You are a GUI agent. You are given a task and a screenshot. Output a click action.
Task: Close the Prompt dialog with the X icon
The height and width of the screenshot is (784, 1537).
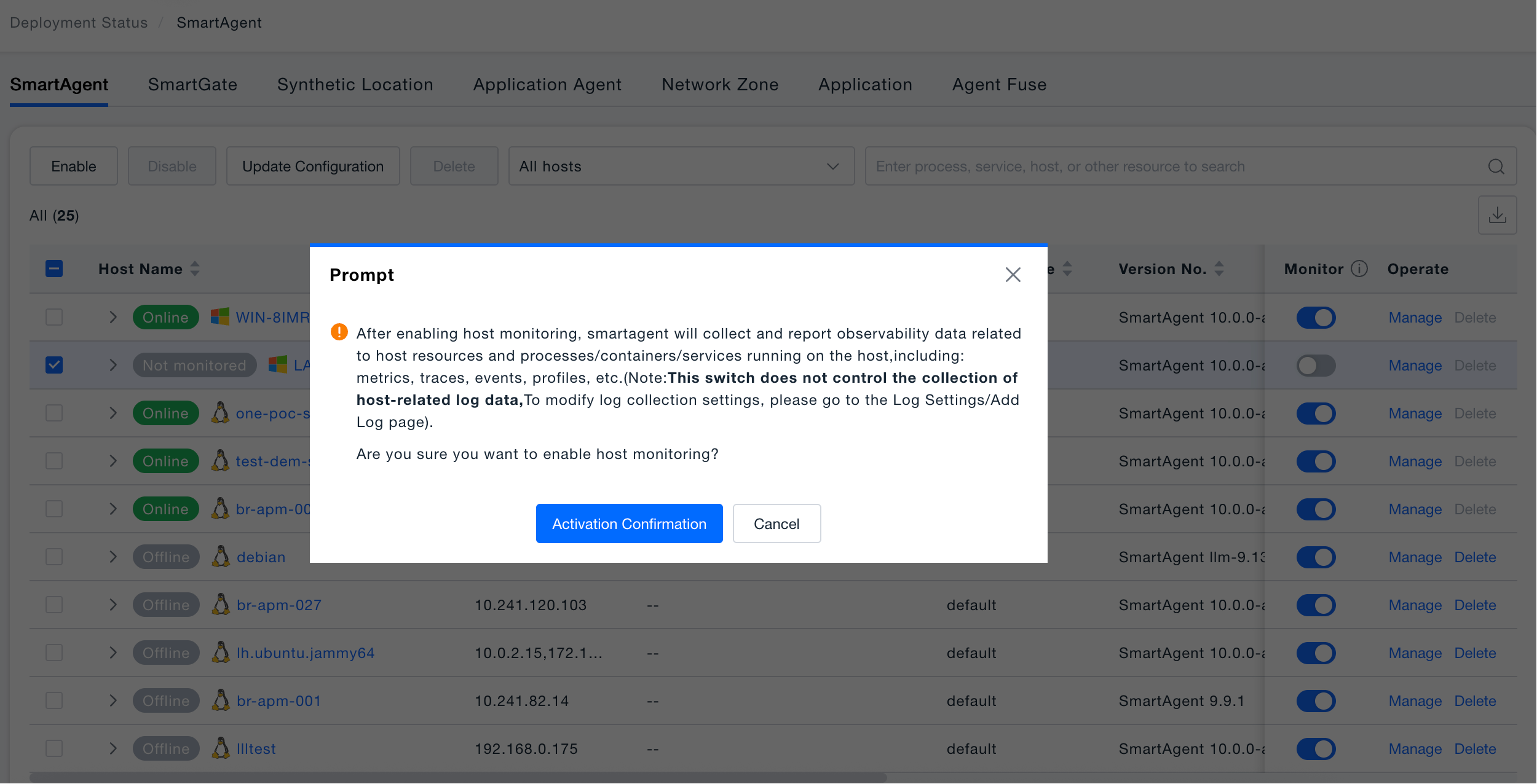click(x=1013, y=275)
